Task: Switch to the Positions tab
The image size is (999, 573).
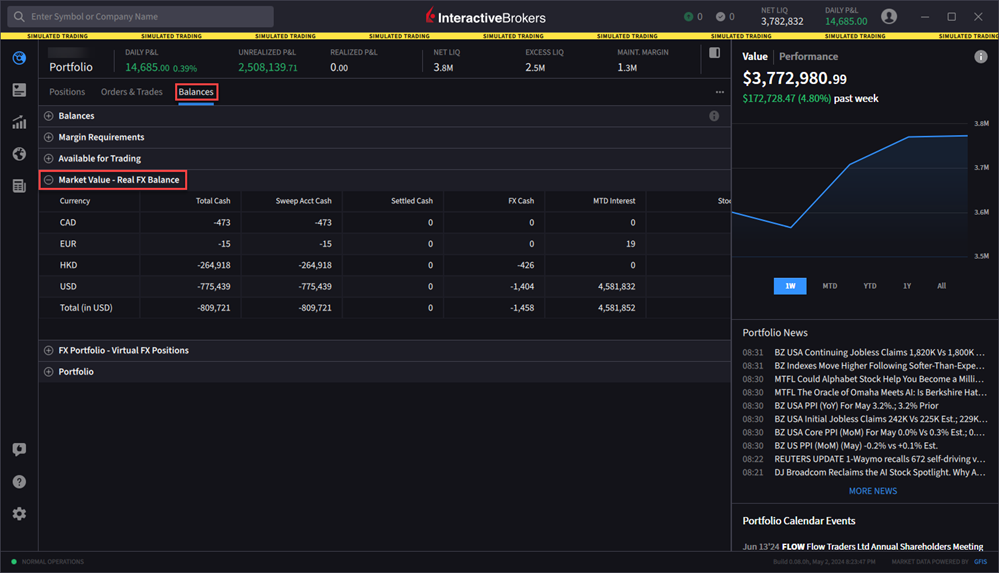Action: pyautogui.click(x=67, y=92)
